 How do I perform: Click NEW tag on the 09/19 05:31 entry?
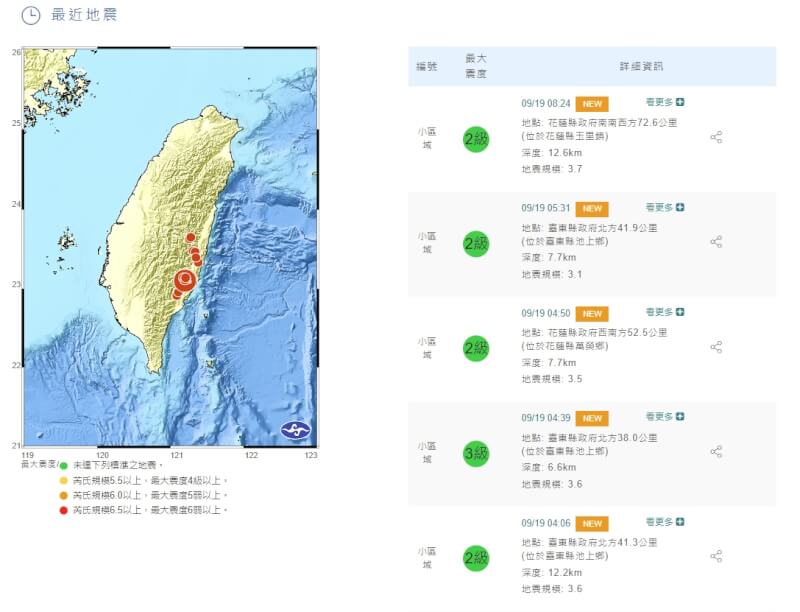[592, 209]
